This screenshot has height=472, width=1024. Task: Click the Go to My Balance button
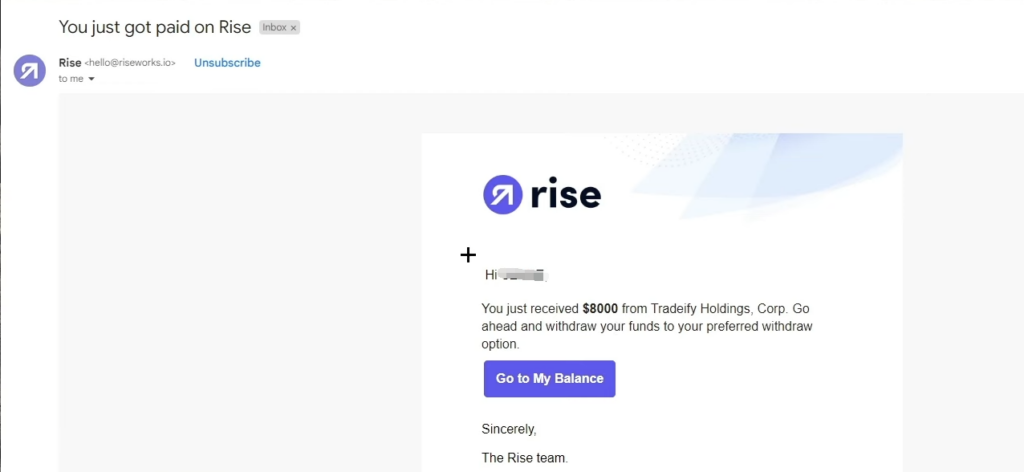point(549,379)
